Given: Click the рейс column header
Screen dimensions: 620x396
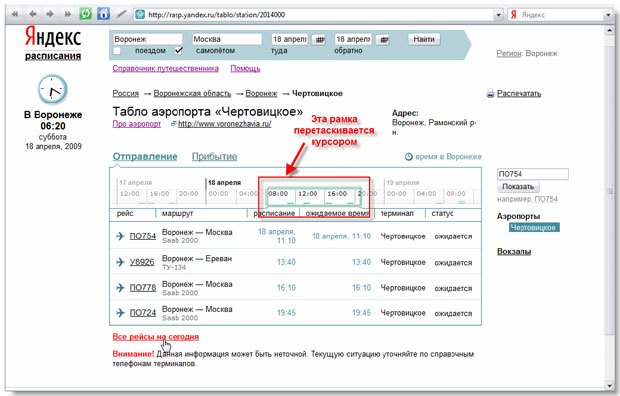Looking at the screenshot, I should (125, 214).
